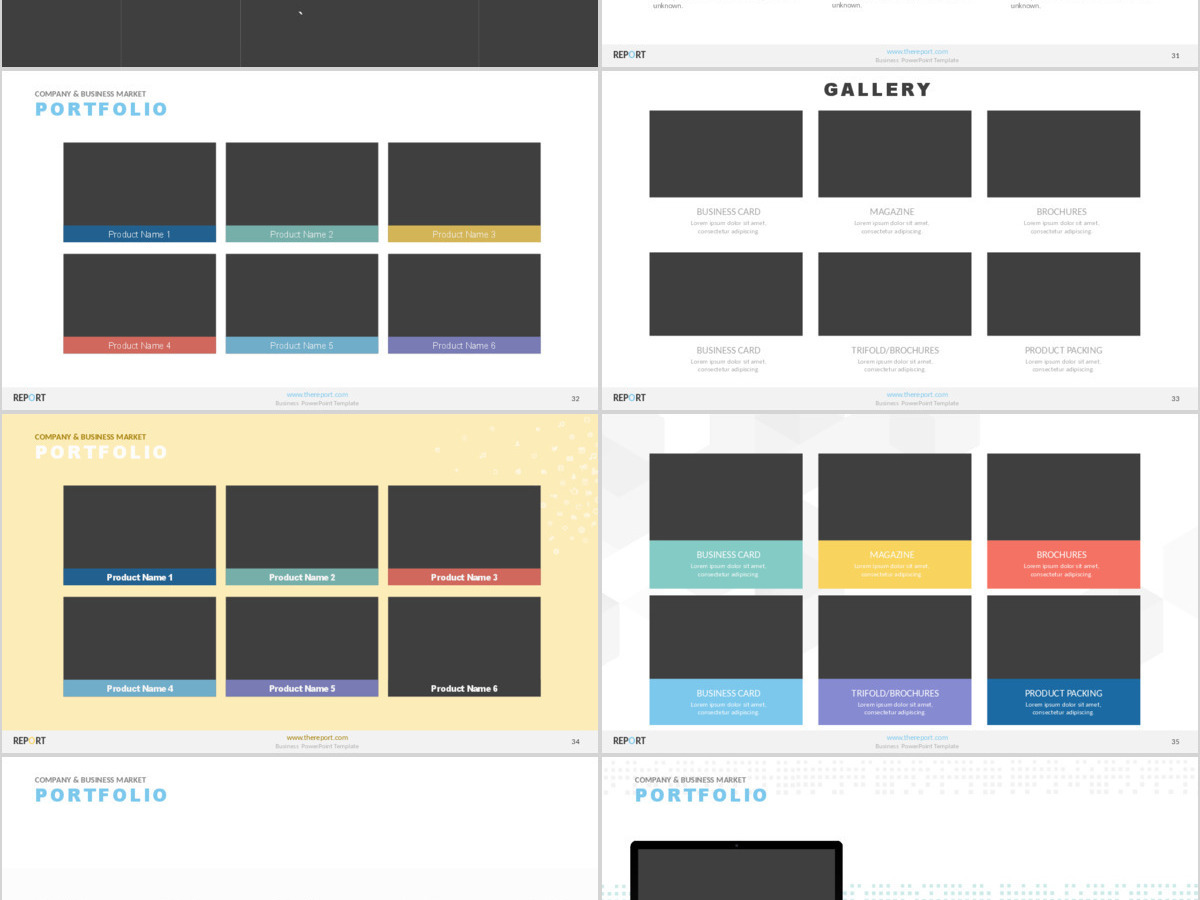Select the image placeholder above dark blue PRODUCT PACKING block
This screenshot has width=1200, height=900.
(x=1063, y=637)
